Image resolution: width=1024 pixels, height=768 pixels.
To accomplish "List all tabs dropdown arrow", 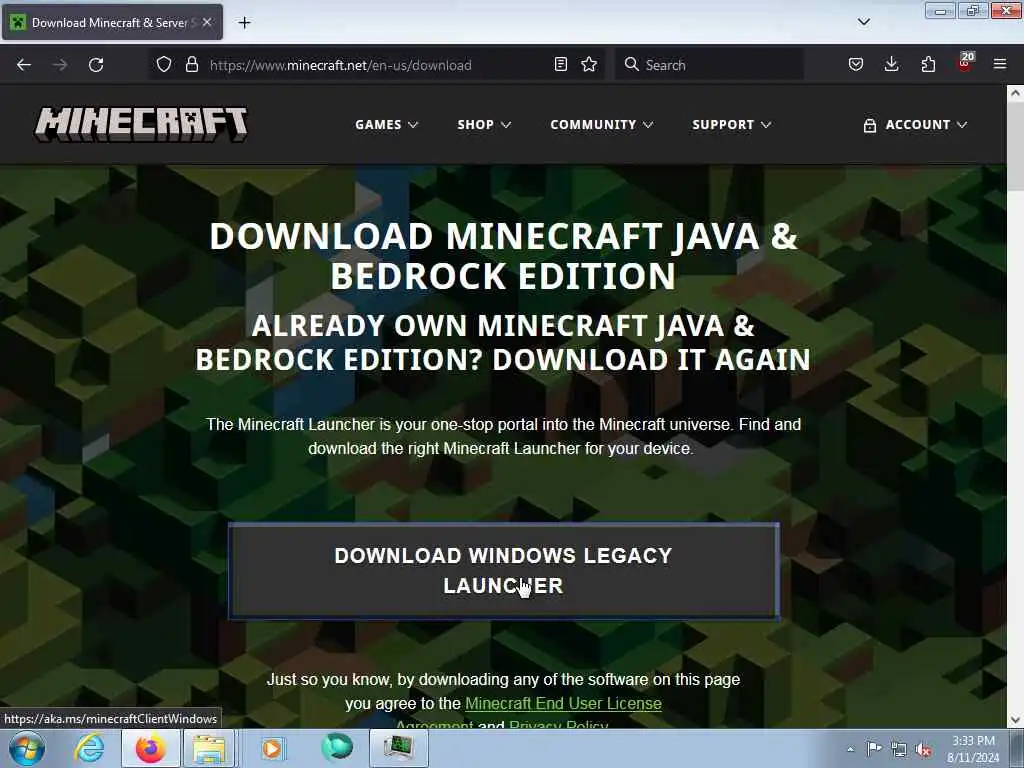I will 863,22.
